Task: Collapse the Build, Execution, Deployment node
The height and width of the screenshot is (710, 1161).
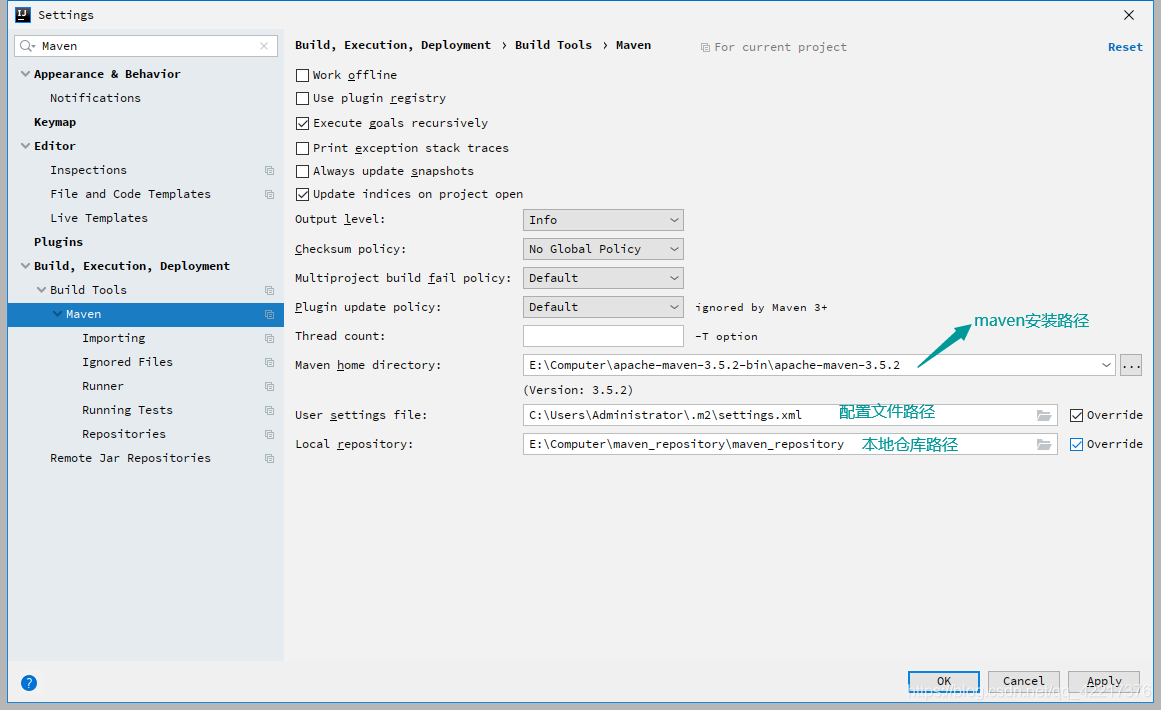Action: (x=25, y=266)
